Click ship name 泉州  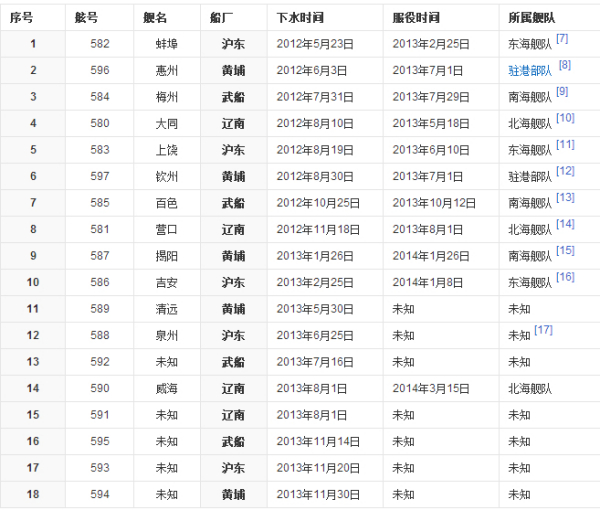click(x=166, y=335)
